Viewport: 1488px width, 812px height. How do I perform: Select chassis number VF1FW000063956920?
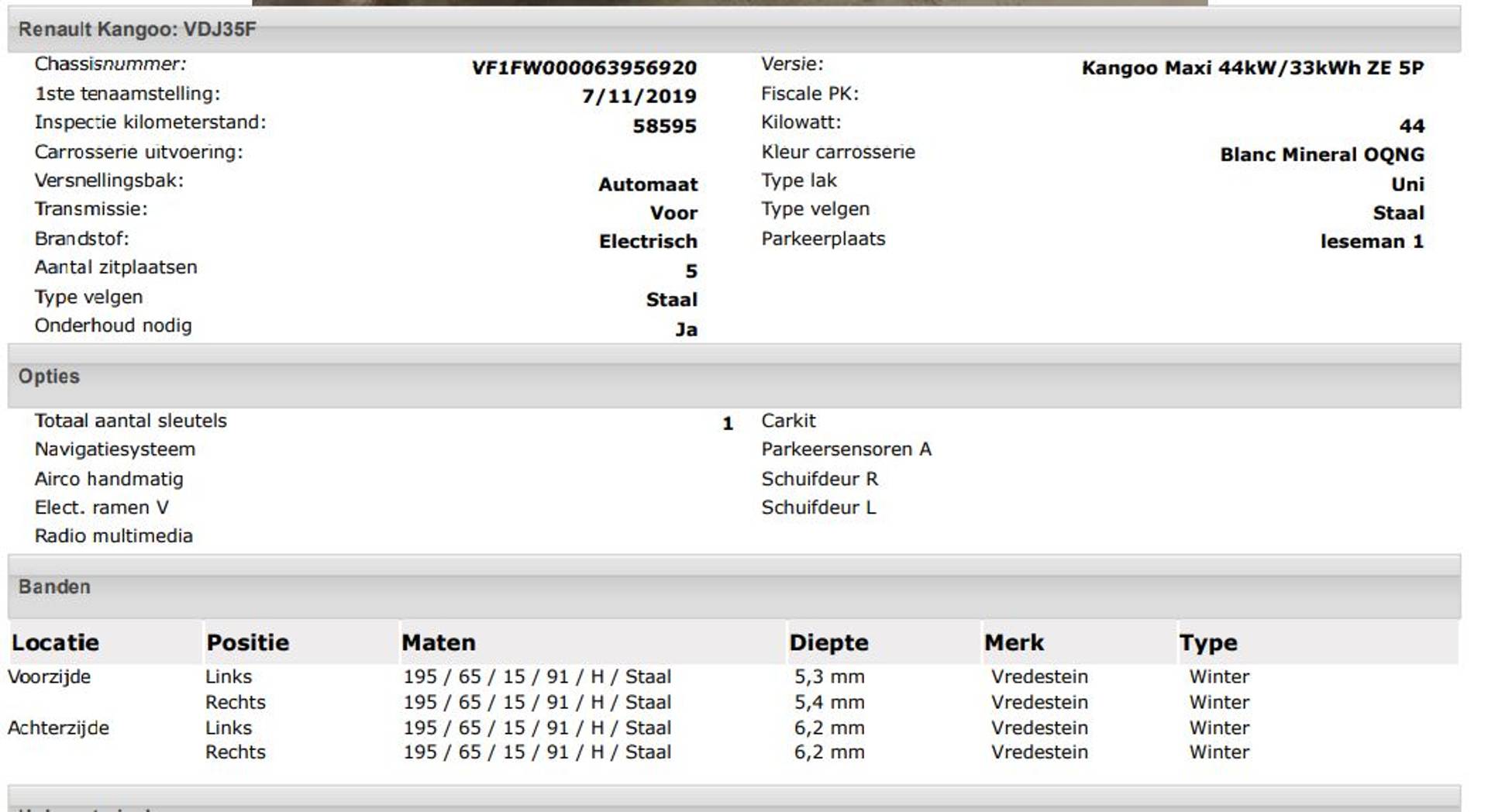click(x=584, y=68)
